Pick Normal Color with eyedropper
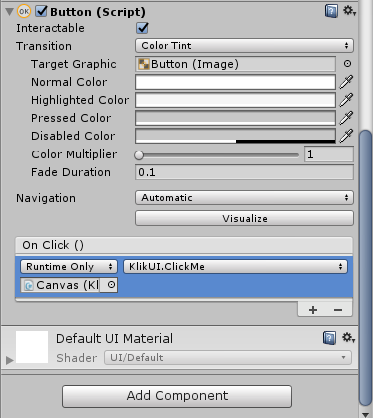This screenshot has height=419, width=373. [x=346, y=82]
